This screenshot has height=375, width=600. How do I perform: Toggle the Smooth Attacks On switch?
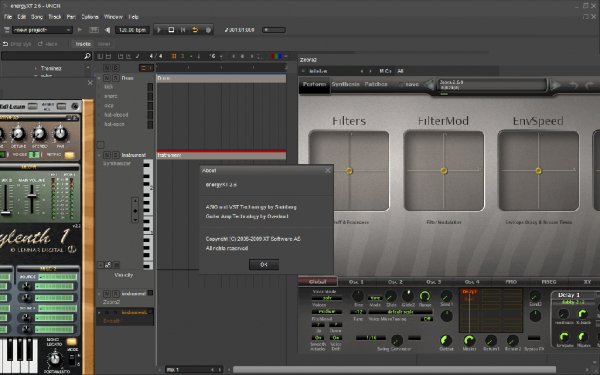pyautogui.click(x=318, y=338)
